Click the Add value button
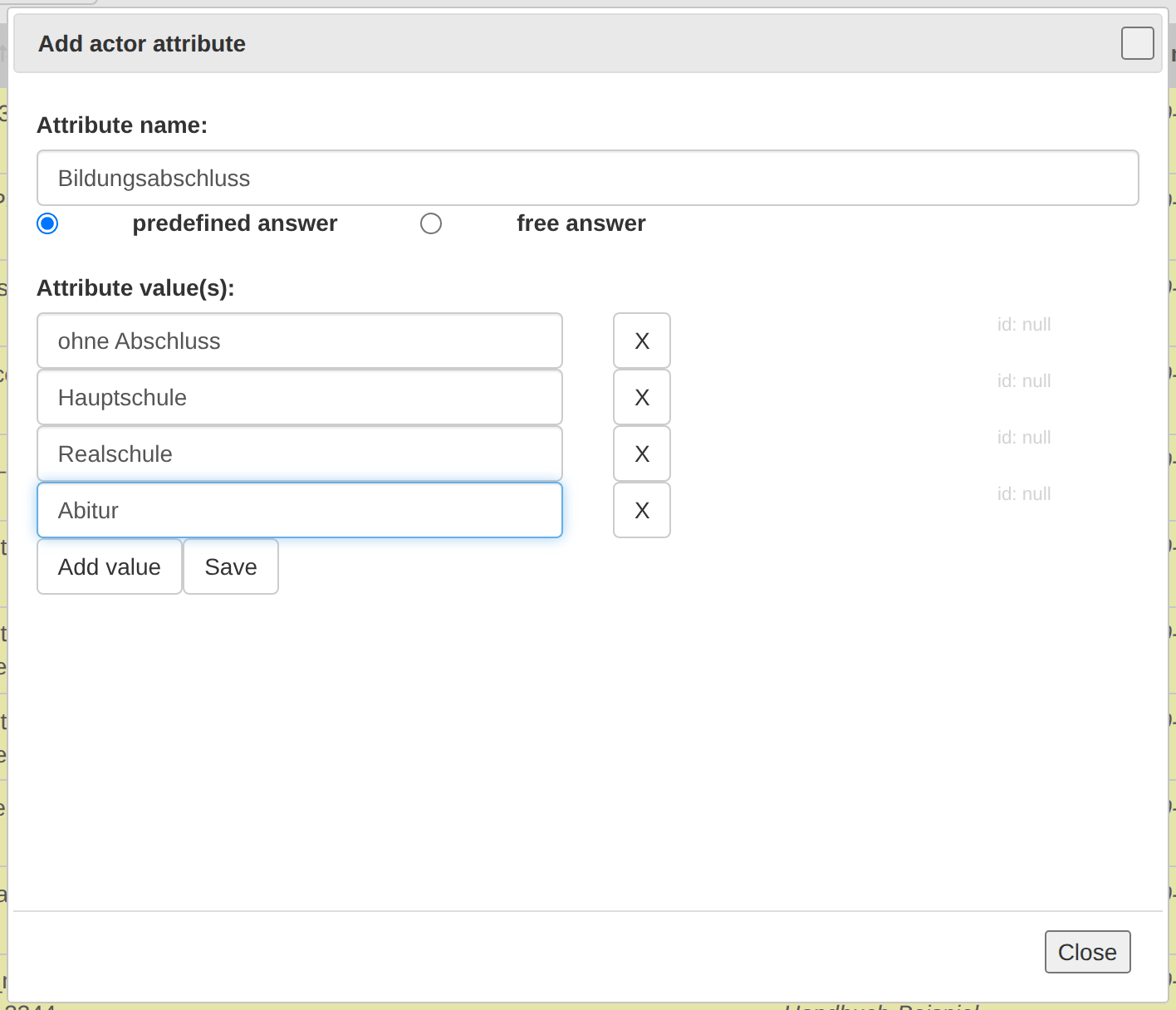1176x1010 pixels. 110,566
